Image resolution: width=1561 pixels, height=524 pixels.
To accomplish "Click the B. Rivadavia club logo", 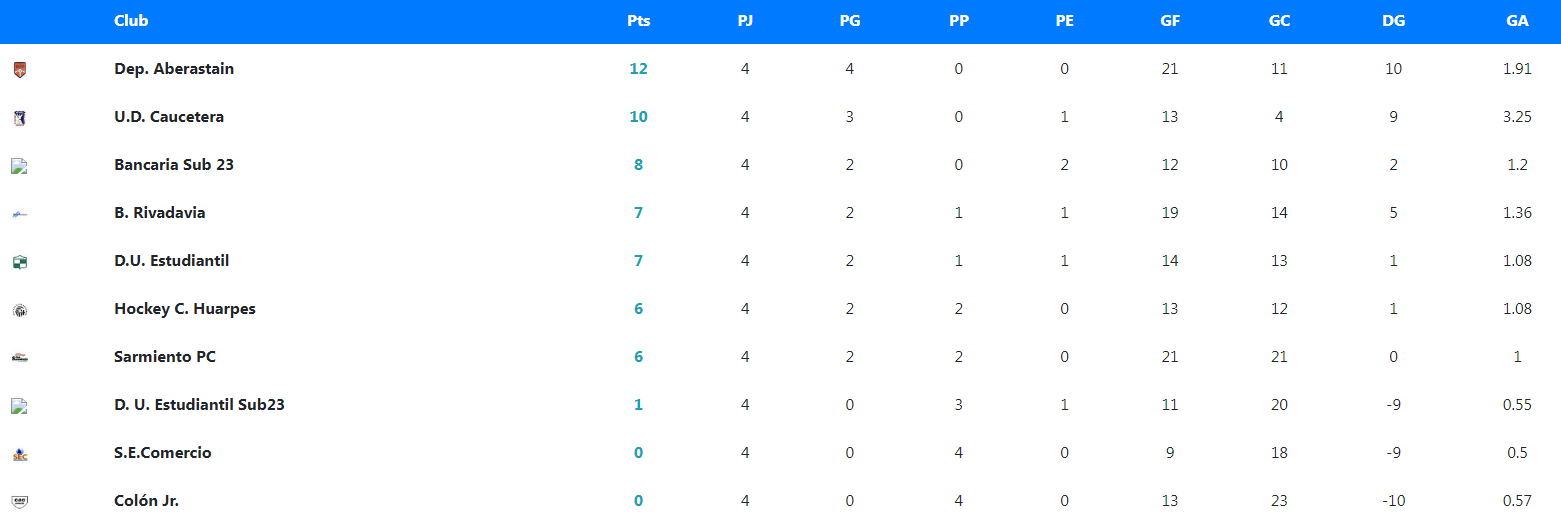I will [x=20, y=214].
